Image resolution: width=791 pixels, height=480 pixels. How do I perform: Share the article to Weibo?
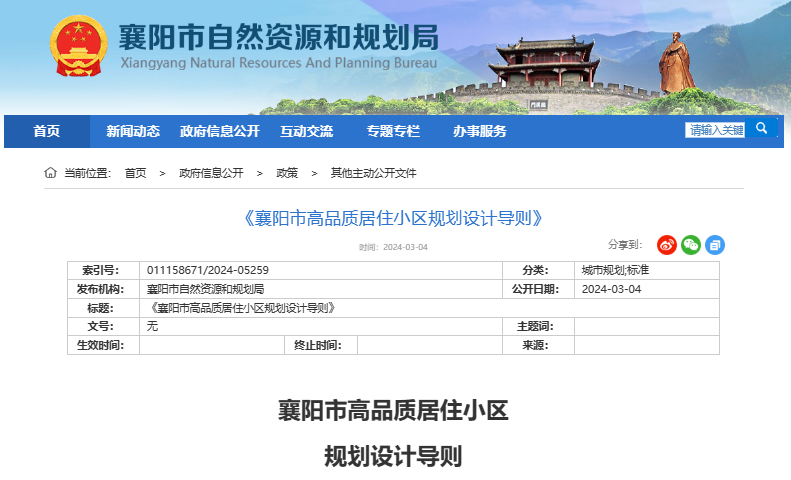click(x=667, y=245)
